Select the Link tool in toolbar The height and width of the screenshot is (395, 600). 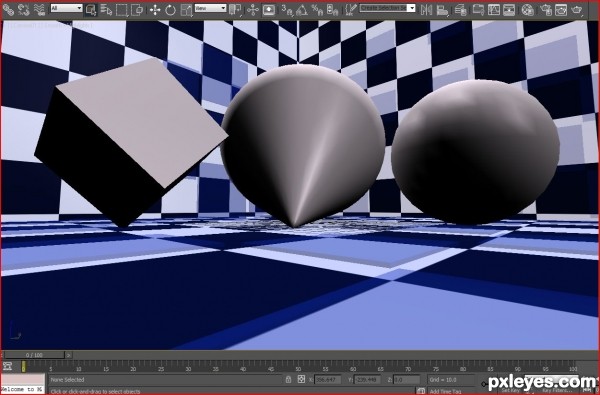(8, 10)
